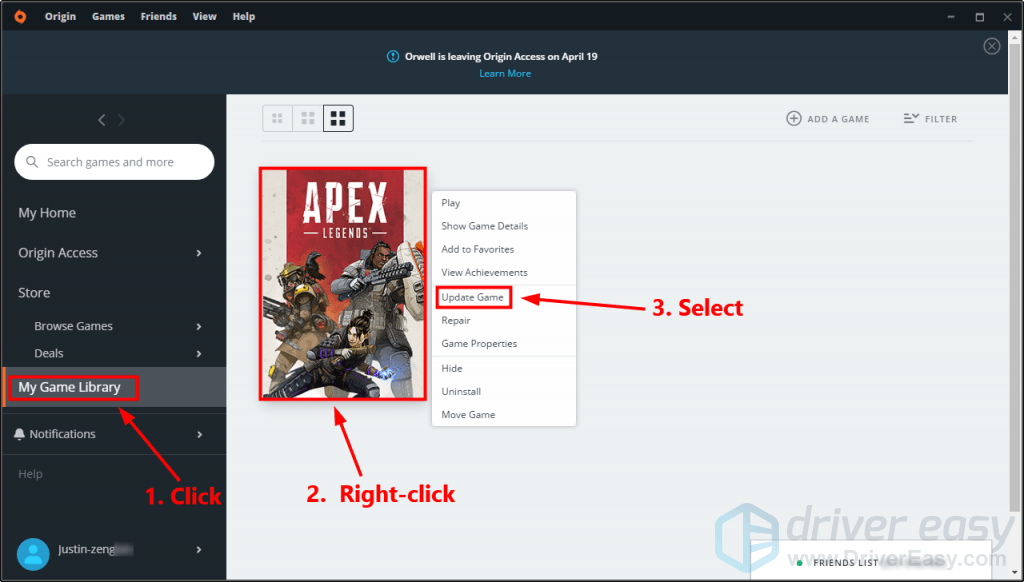The height and width of the screenshot is (582, 1024).
Task: Click the Learn More link
Action: coord(505,74)
